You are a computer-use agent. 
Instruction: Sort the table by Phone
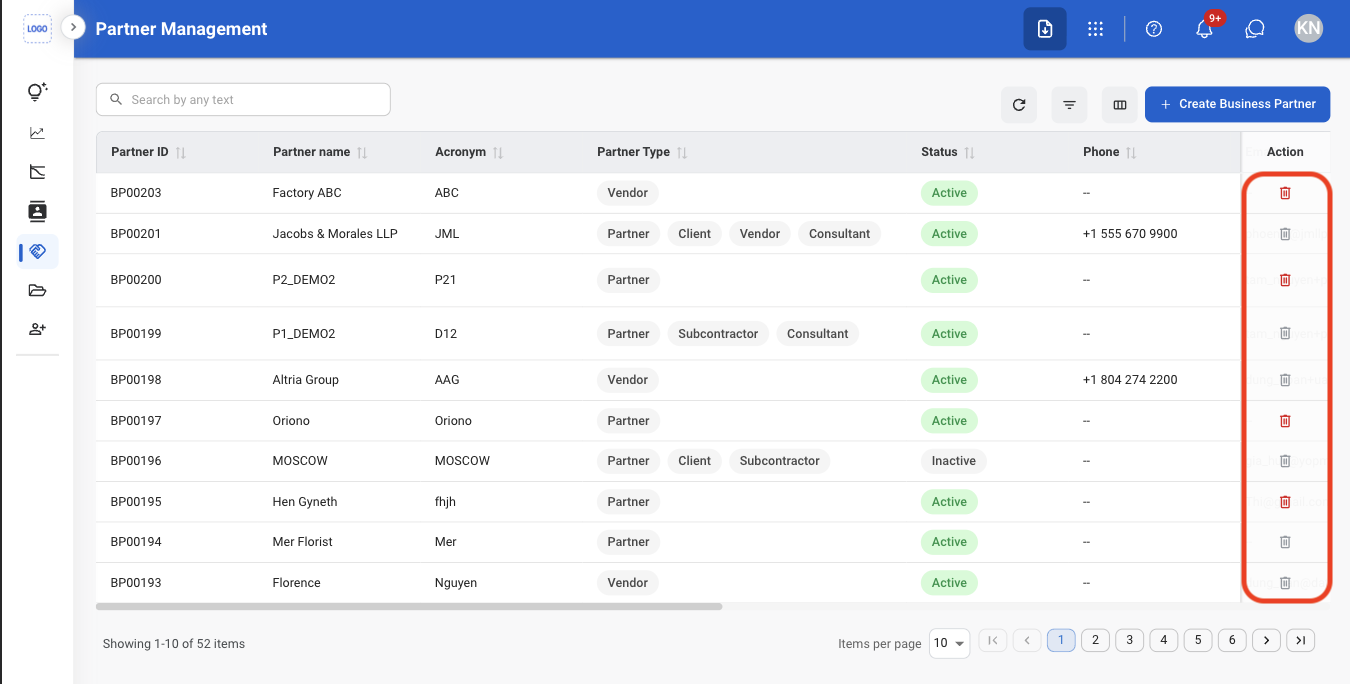pos(1131,153)
